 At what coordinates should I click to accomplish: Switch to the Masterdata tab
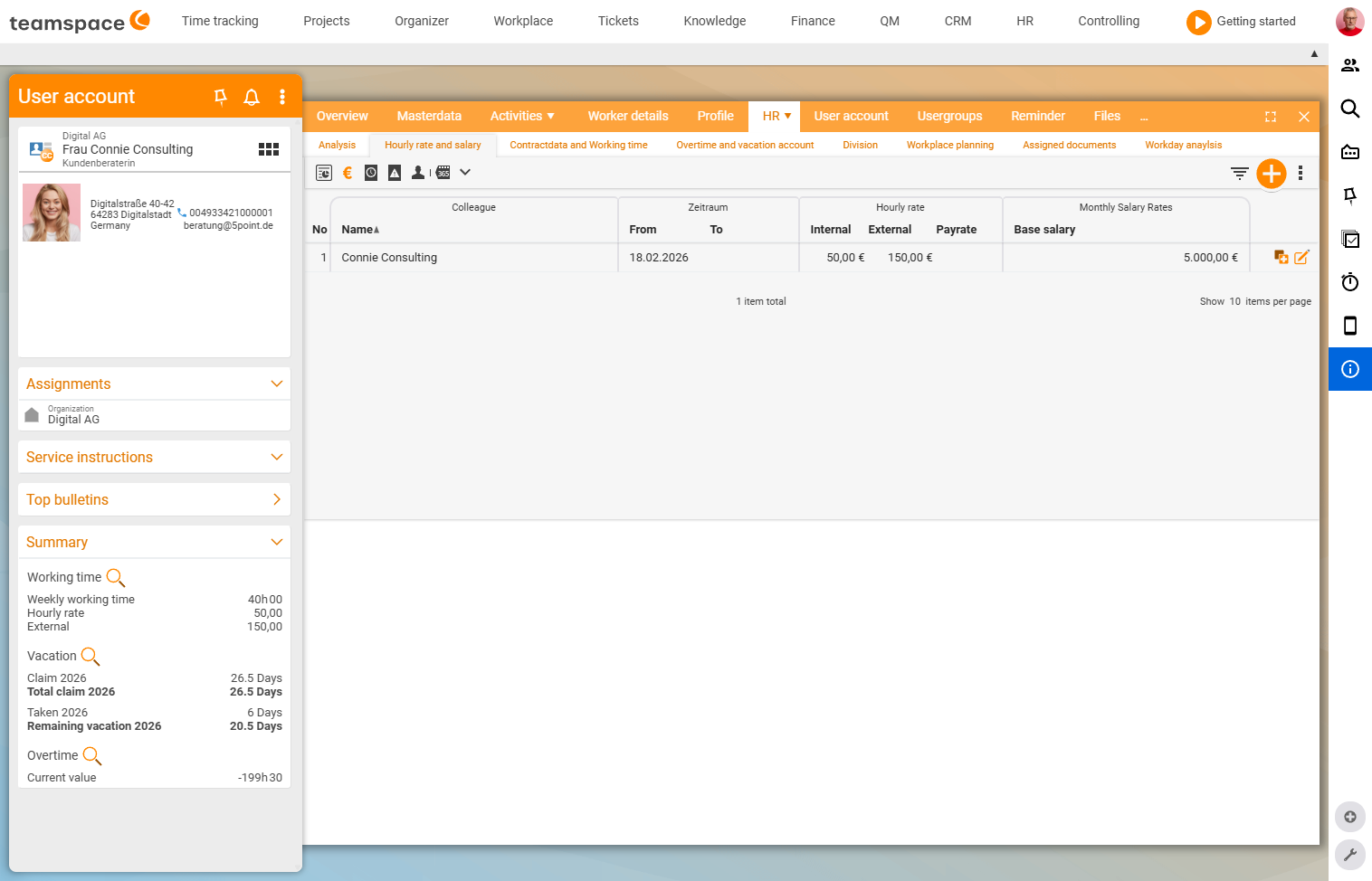[429, 116]
